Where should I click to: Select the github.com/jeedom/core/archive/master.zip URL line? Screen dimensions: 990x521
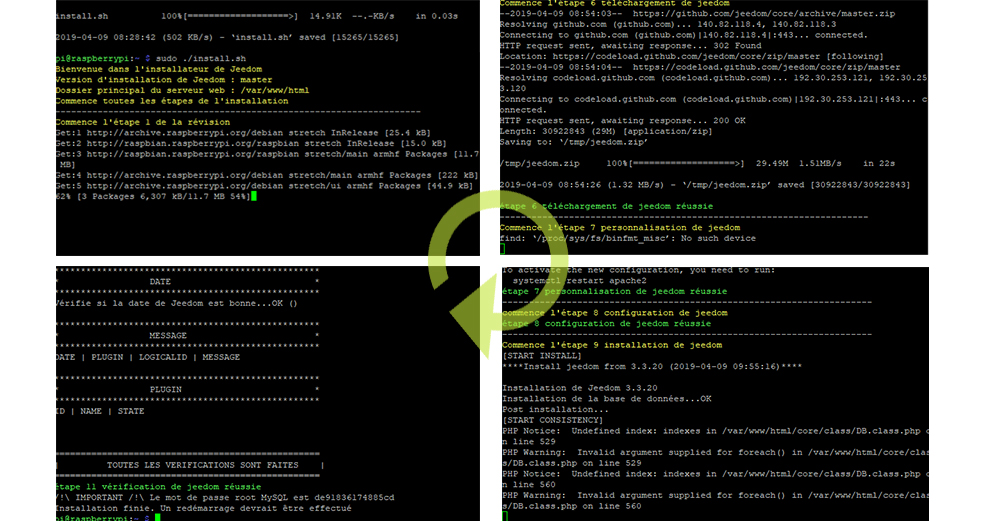tap(697, 13)
